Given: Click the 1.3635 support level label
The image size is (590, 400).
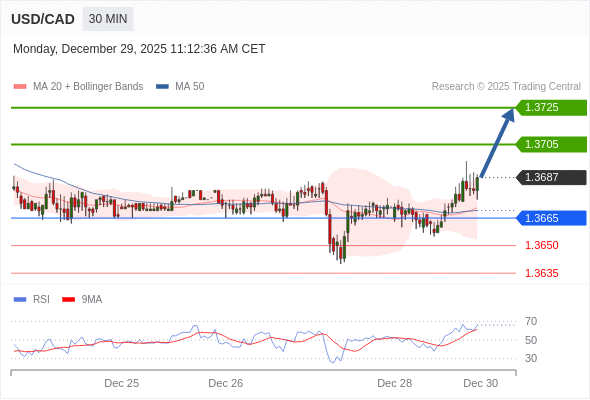Looking at the screenshot, I should pos(541,273).
